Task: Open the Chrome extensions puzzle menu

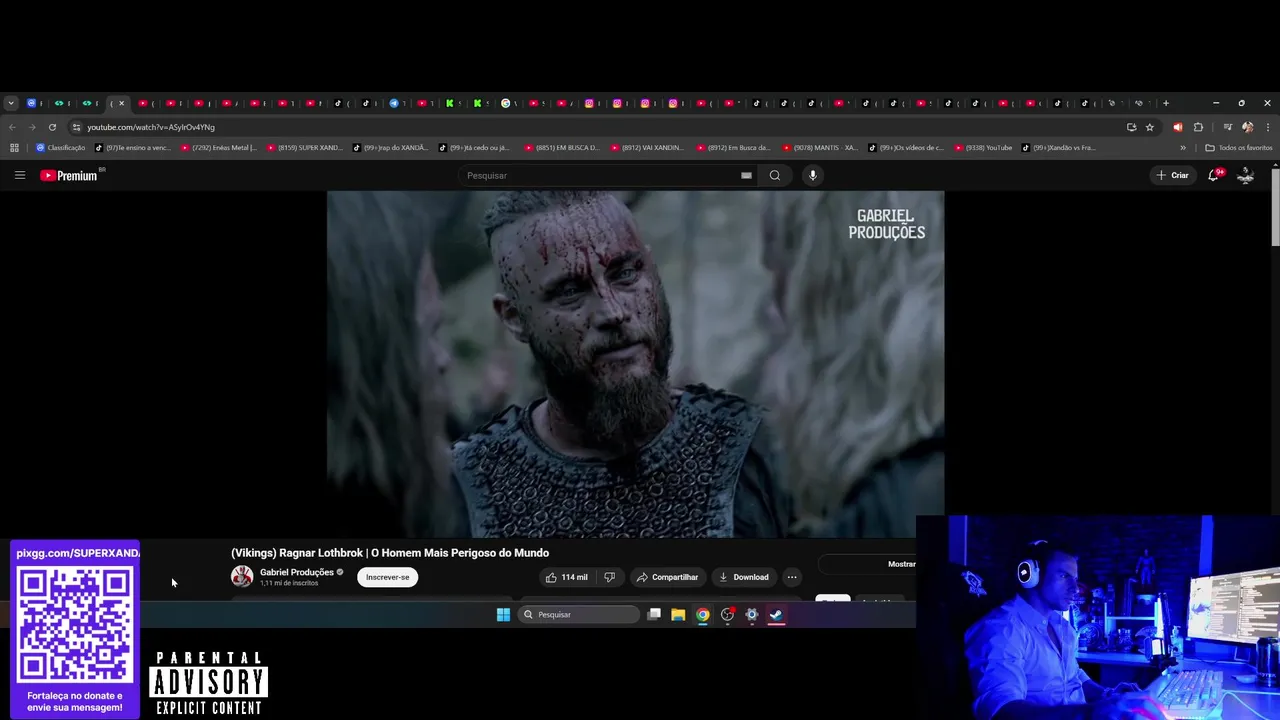Action: (1198, 127)
